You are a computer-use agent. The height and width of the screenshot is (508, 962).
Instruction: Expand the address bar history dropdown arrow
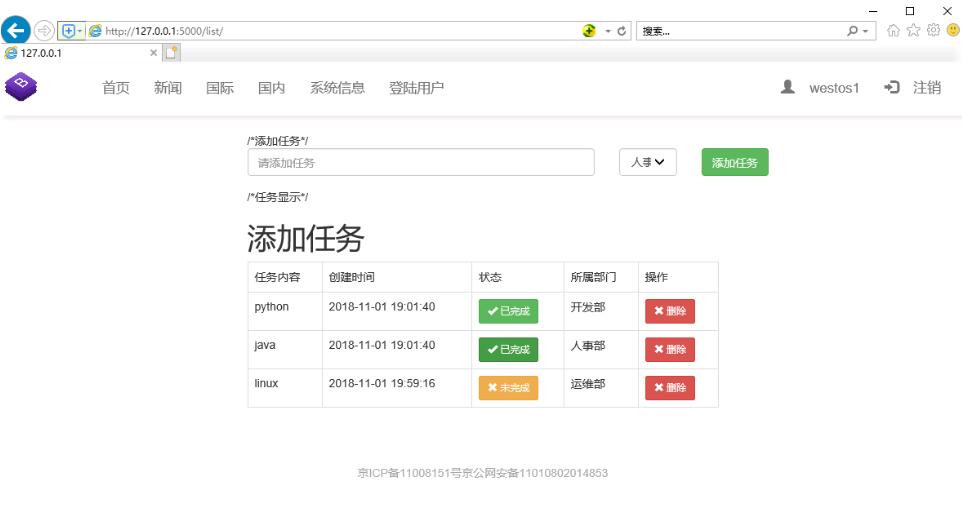pos(608,31)
